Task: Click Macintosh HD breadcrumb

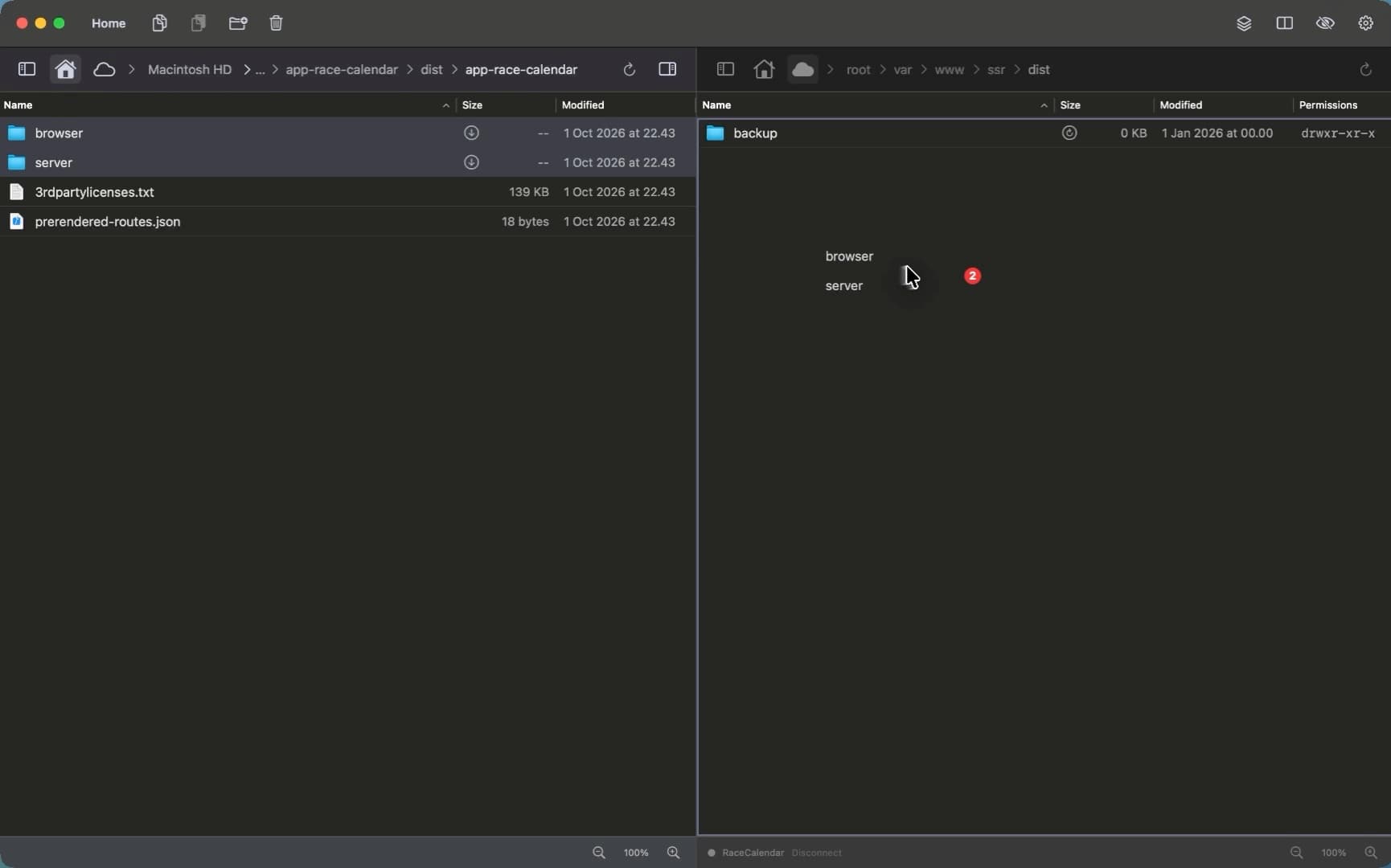Action: coord(190,70)
